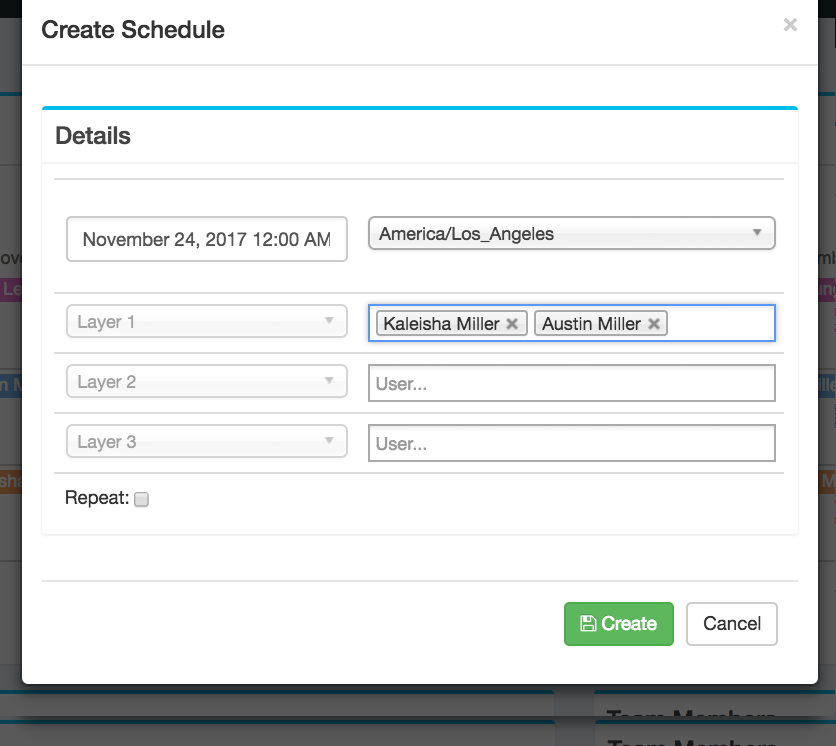This screenshot has height=746, width=836.
Task: Click the save icon on Create button
Action: pos(588,623)
